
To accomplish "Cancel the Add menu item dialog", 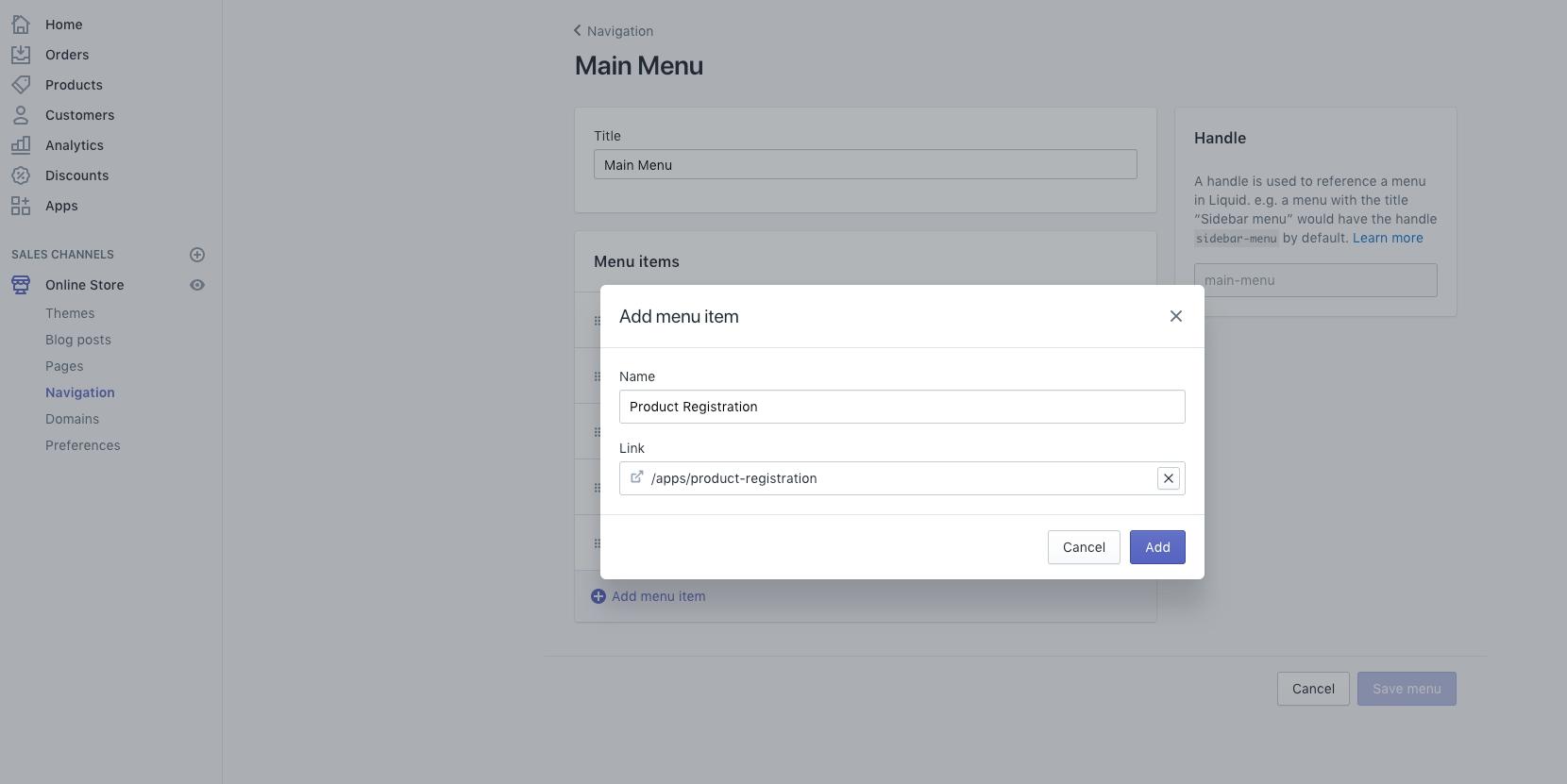I will click(1084, 547).
